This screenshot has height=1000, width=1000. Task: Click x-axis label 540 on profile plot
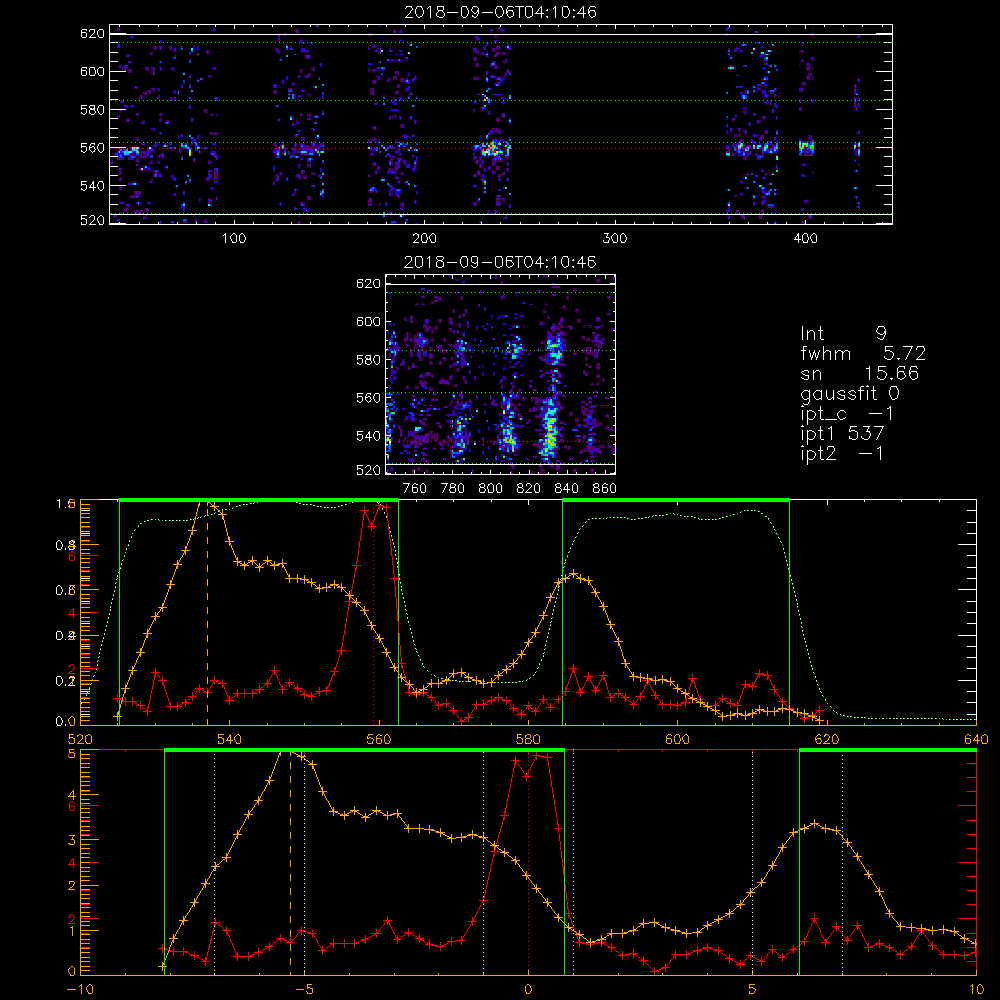point(230,740)
